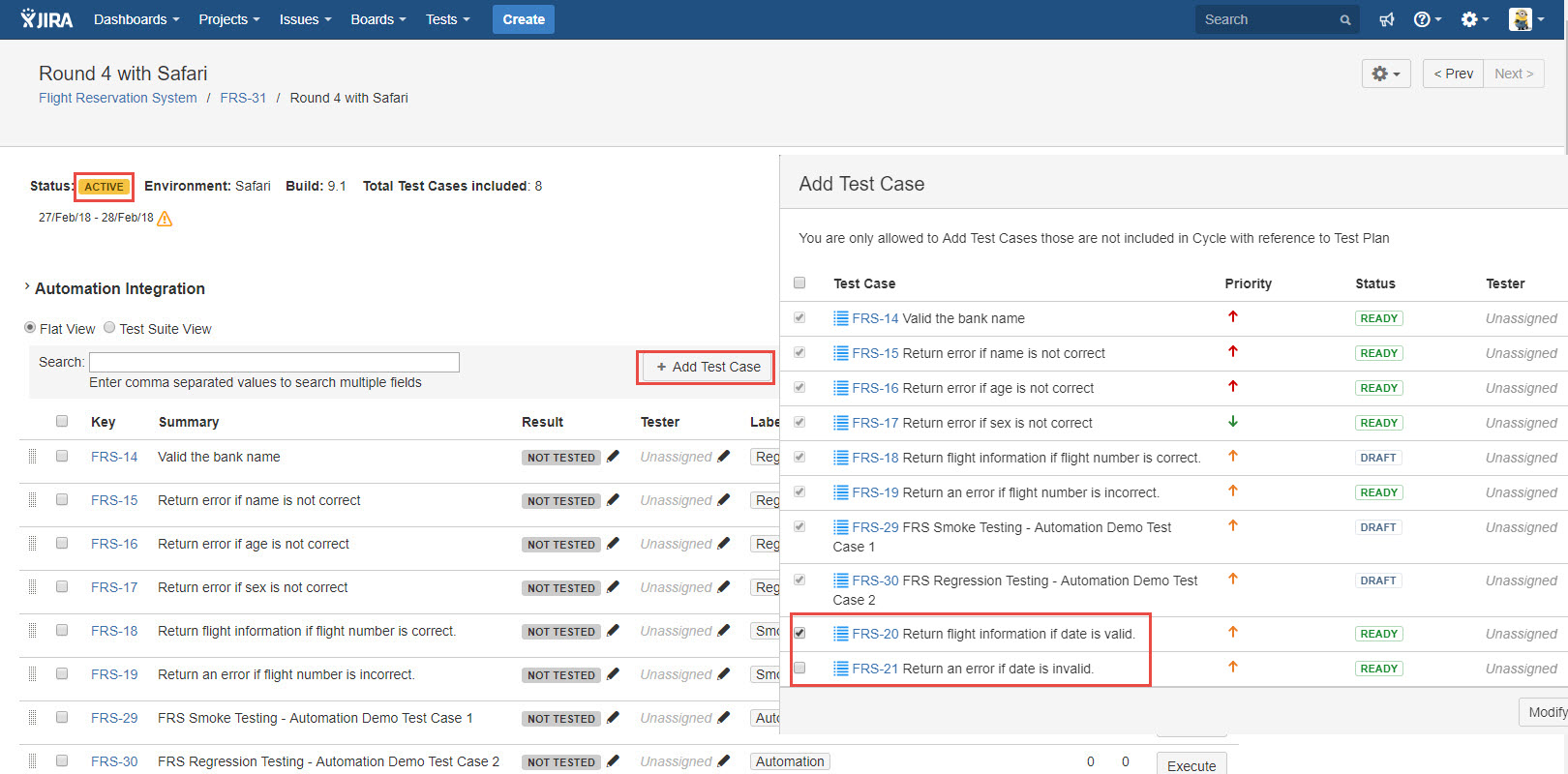Sort by Result column header
The height and width of the screenshot is (774, 1568).
542,422
